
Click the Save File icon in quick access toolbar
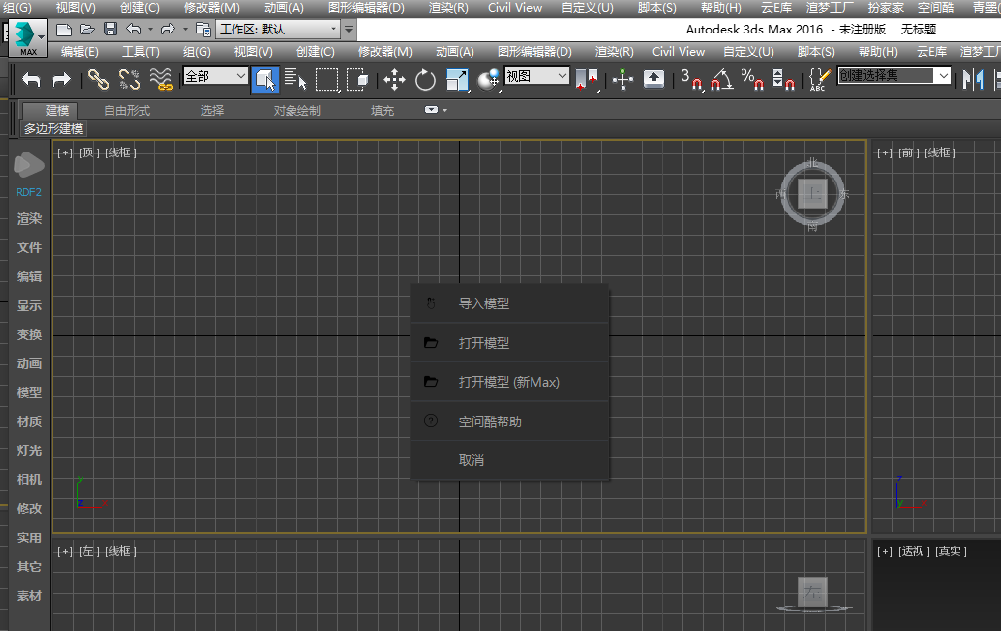(110, 29)
